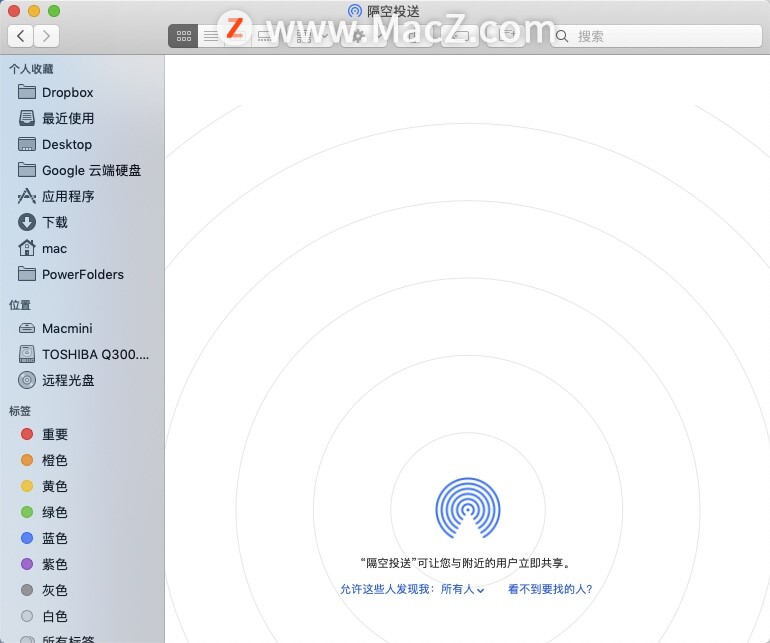Select TOSHIBA Q300 drive
Viewport: 770px width, 643px height.
(x=82, y=354)
